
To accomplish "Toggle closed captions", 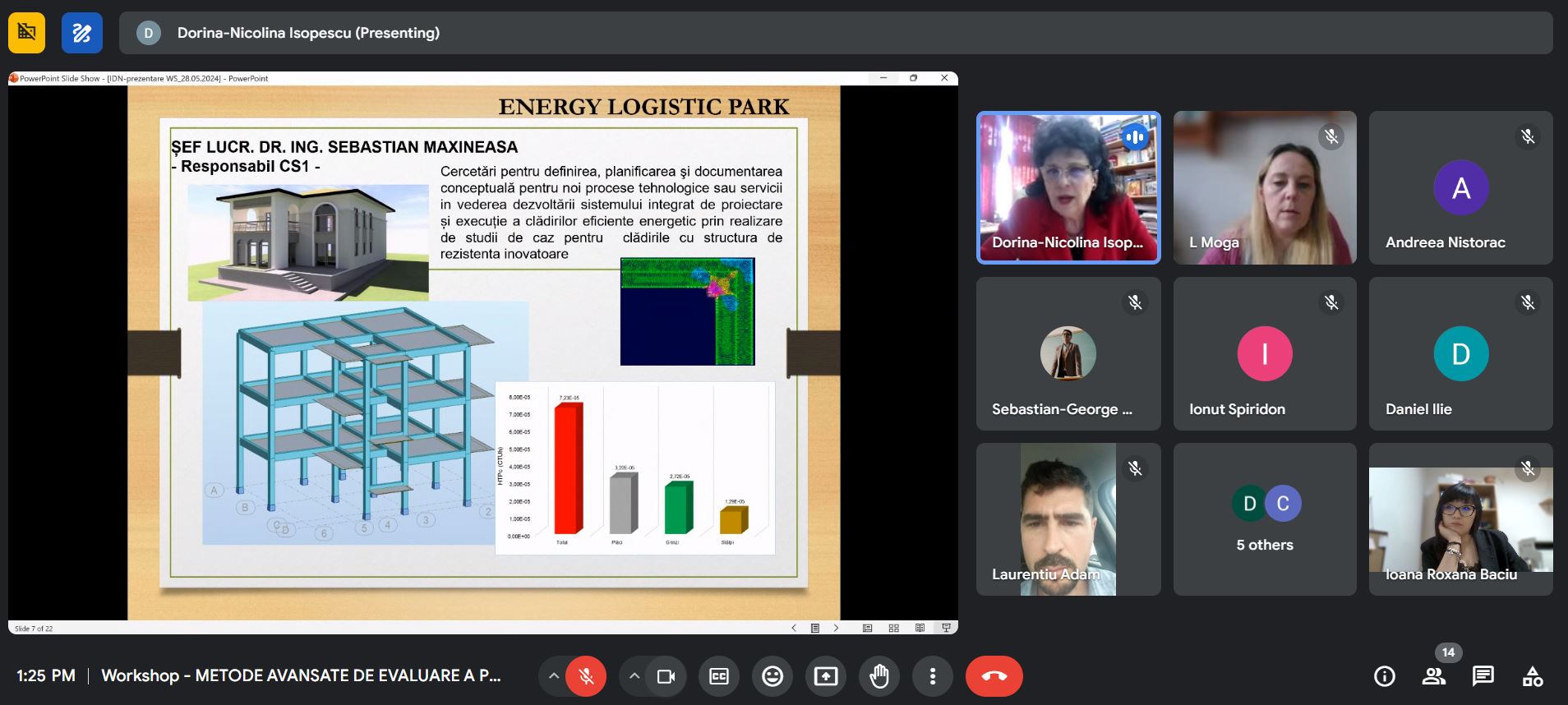I will tap(719, 676).
